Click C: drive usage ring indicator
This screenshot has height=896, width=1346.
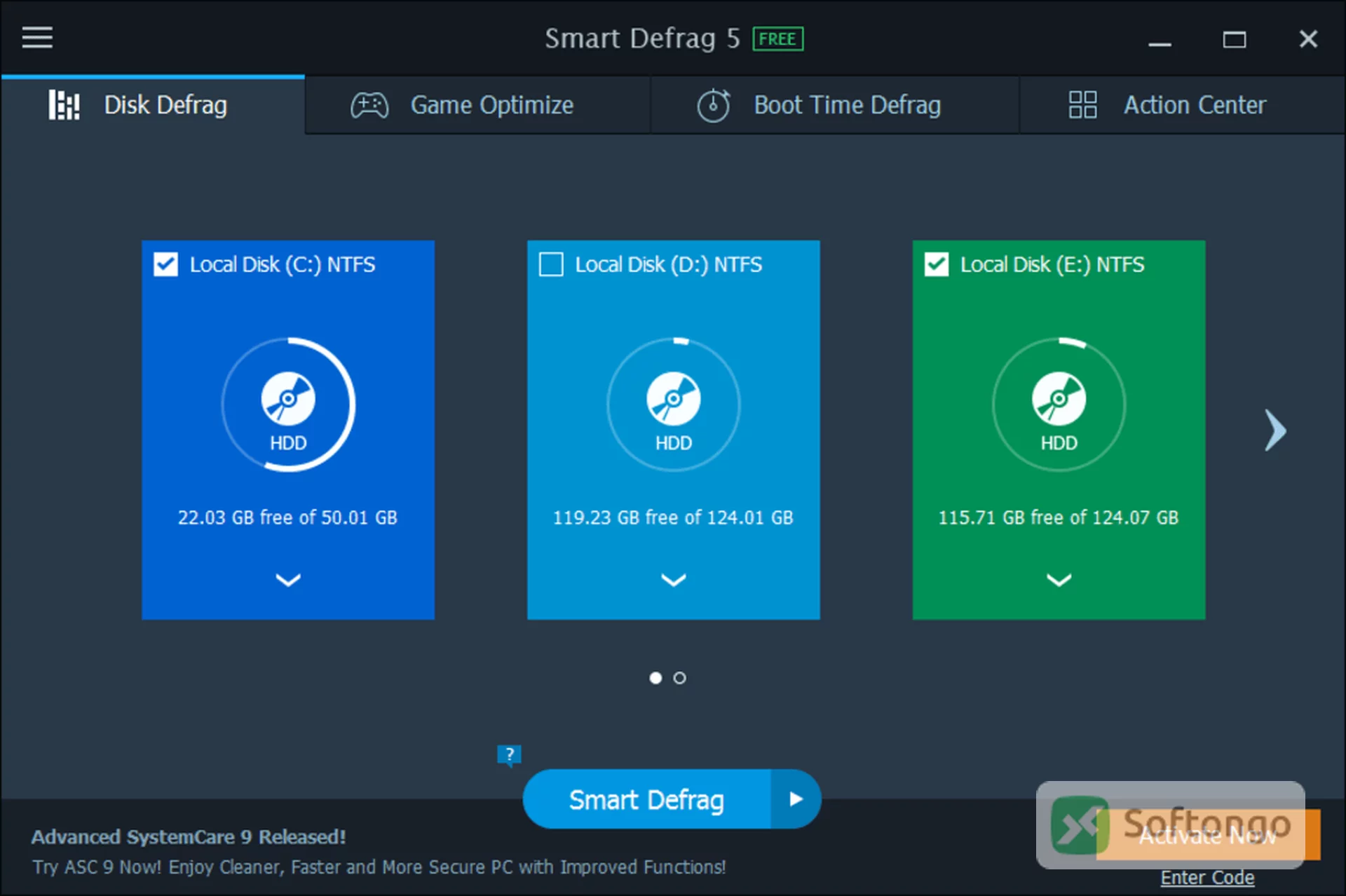[288, 405]
